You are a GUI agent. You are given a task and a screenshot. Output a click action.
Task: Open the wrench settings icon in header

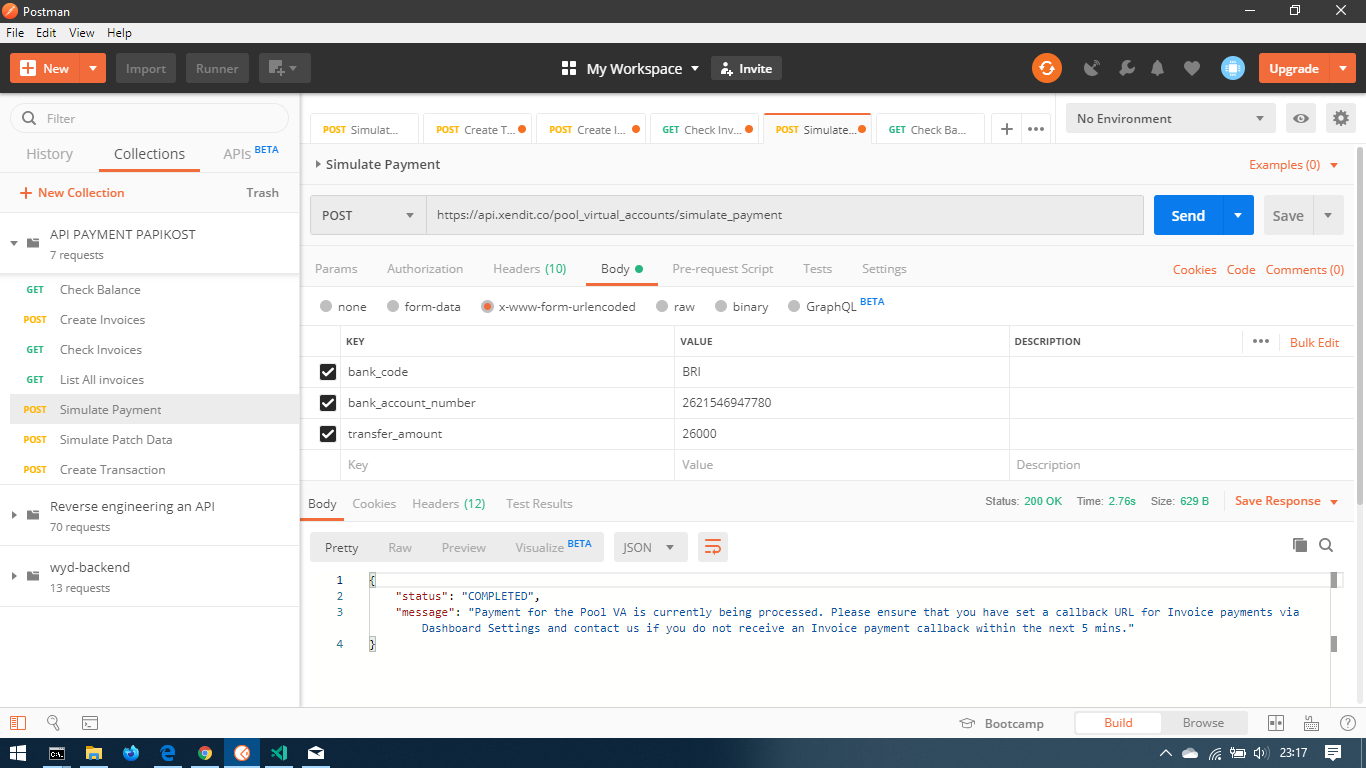pos(1126,68)
